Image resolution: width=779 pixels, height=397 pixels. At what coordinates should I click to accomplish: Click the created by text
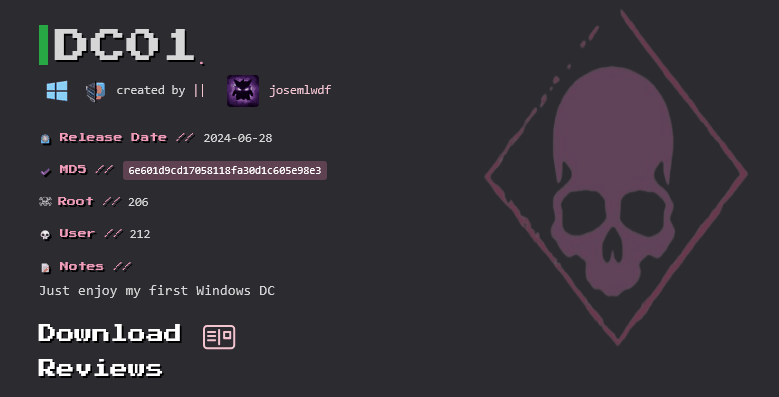pyautogui.click(x=151, y=90)
